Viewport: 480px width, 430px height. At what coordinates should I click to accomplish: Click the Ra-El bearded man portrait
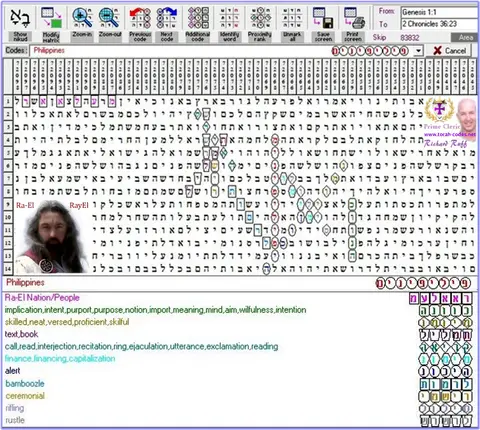coord(52,237)
